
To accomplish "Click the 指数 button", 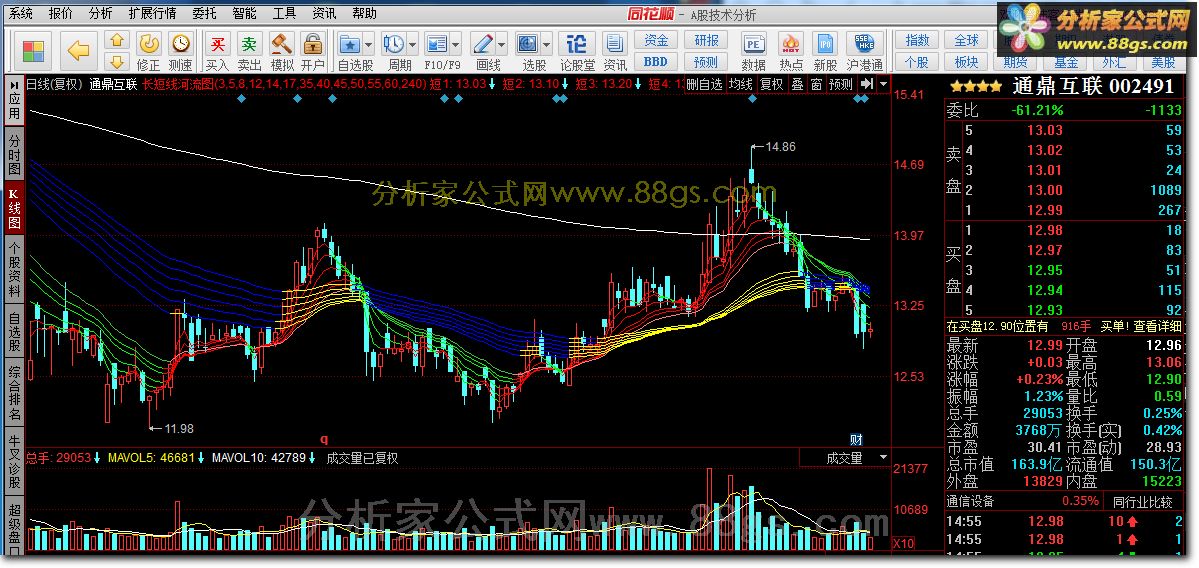I will [918, 40].
